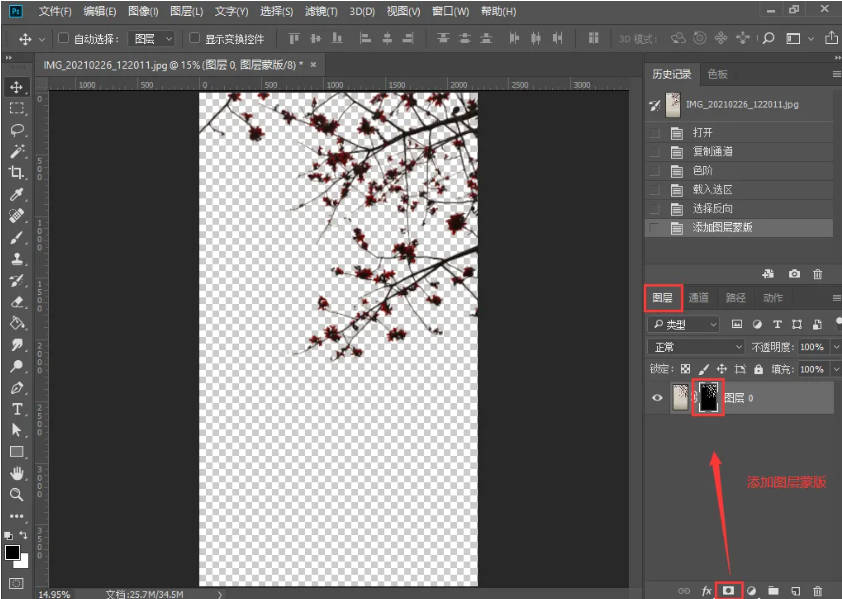This screenshot has height=599, width=842.
Task: Open the 图层 auto-select dropdown
Action: [x=151, y=39]
